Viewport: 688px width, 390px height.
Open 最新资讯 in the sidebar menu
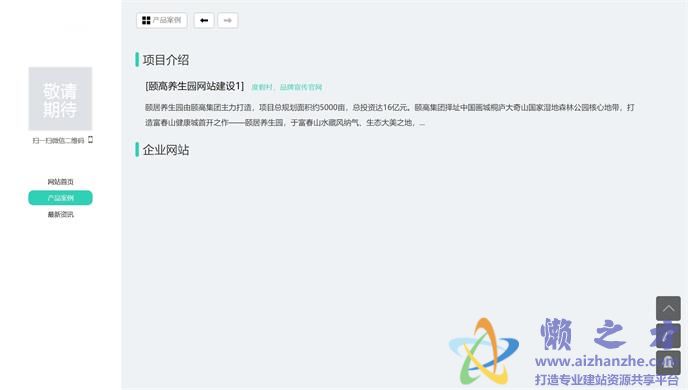(x=61, y=214)
